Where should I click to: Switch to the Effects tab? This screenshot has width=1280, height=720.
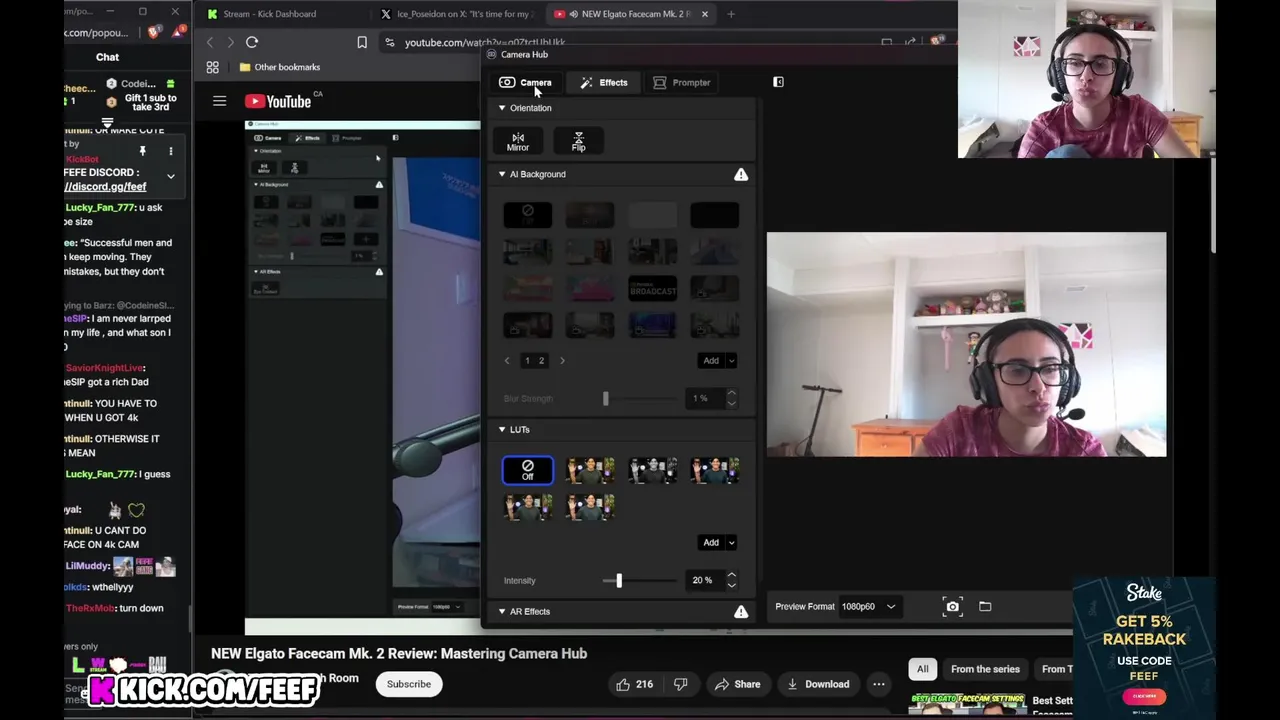(x=604, y=82)
